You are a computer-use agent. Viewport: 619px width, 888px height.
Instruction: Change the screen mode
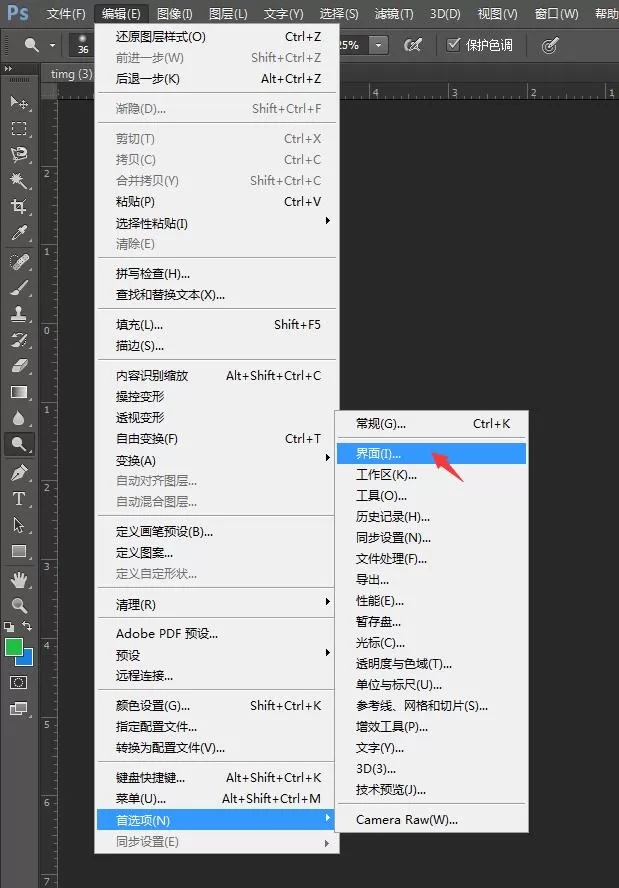point(19,708)
